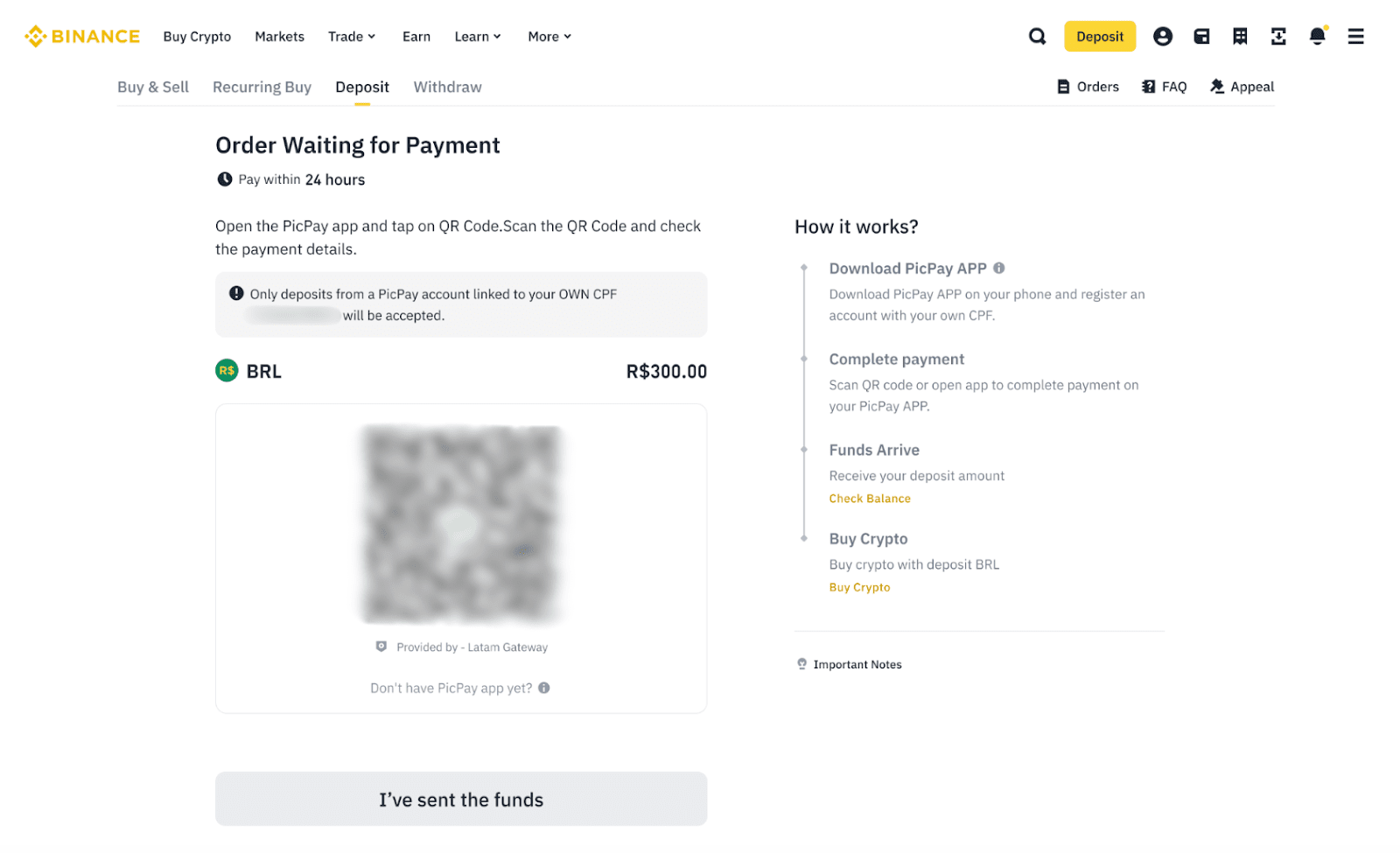
Task: Follow the Check Balance link
Action: click(870, 499)
